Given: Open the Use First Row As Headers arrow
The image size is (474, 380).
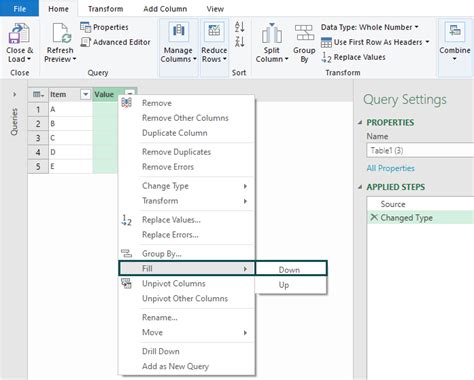Looking at the screenshot, I should pyautogui.click(x=427, y=42).
